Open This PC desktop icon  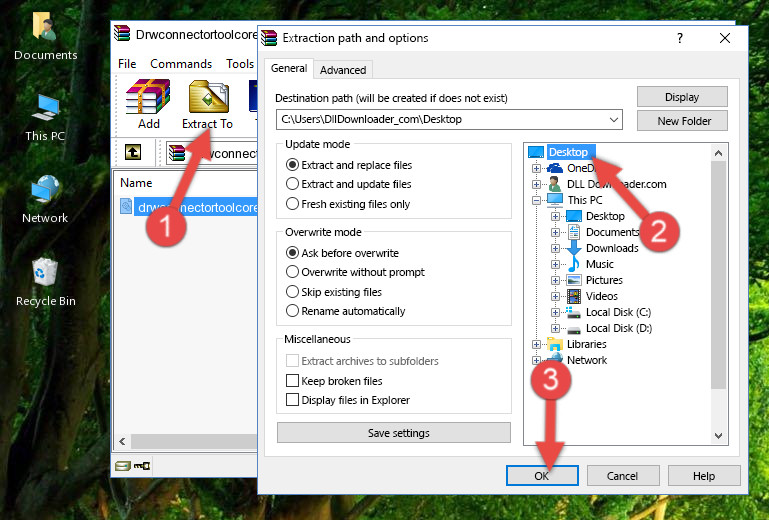pyautogui.click(x=45, y=118)
